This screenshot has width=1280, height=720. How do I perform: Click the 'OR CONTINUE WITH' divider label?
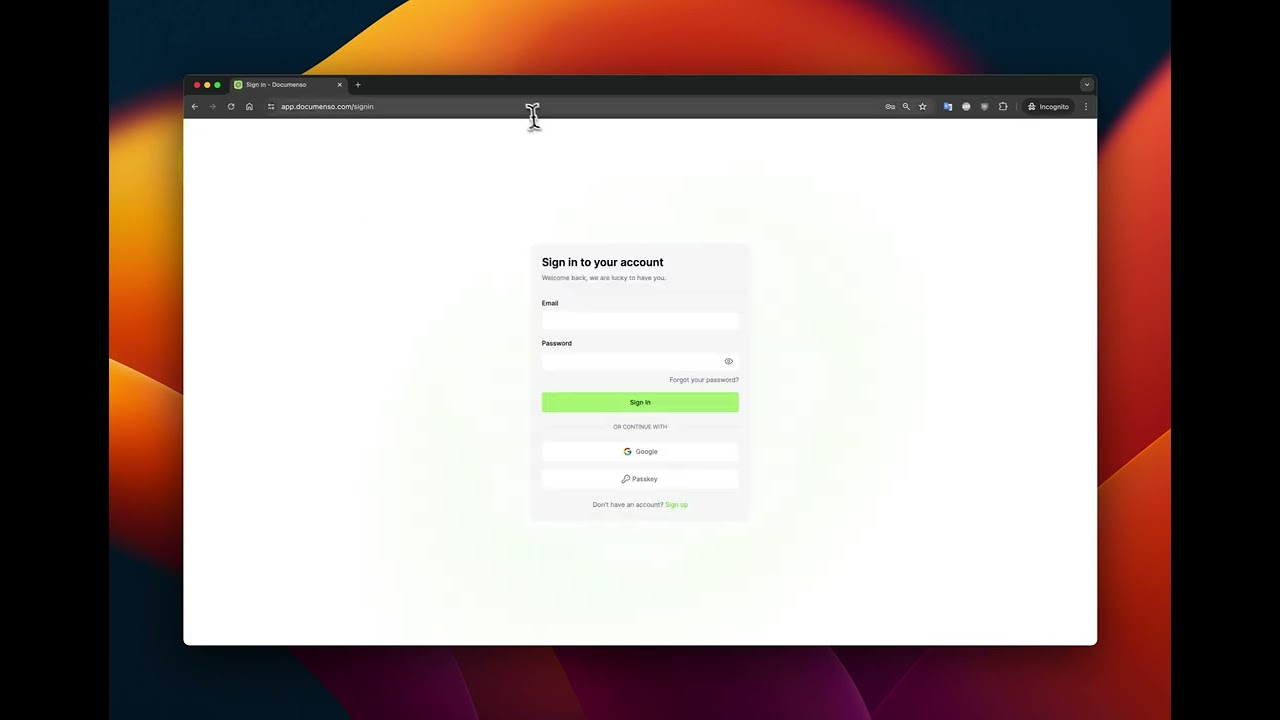[x=640, y=427]
